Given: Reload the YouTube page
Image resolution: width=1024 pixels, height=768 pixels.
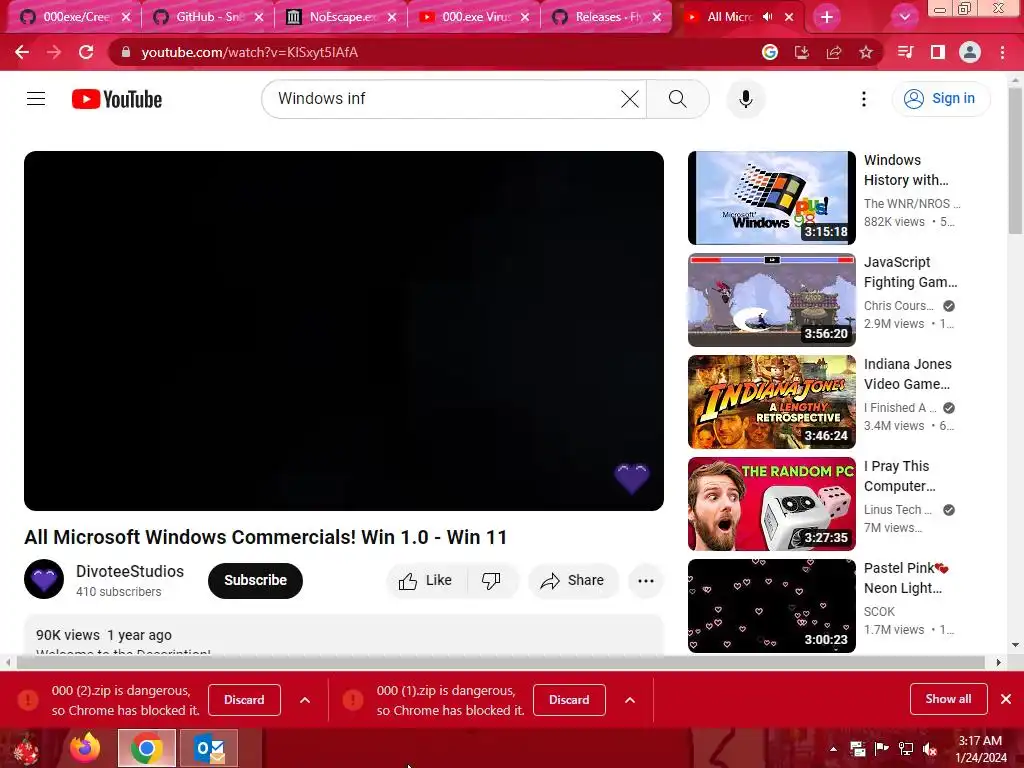Looking at the screenshot, I should click(86, 52).
